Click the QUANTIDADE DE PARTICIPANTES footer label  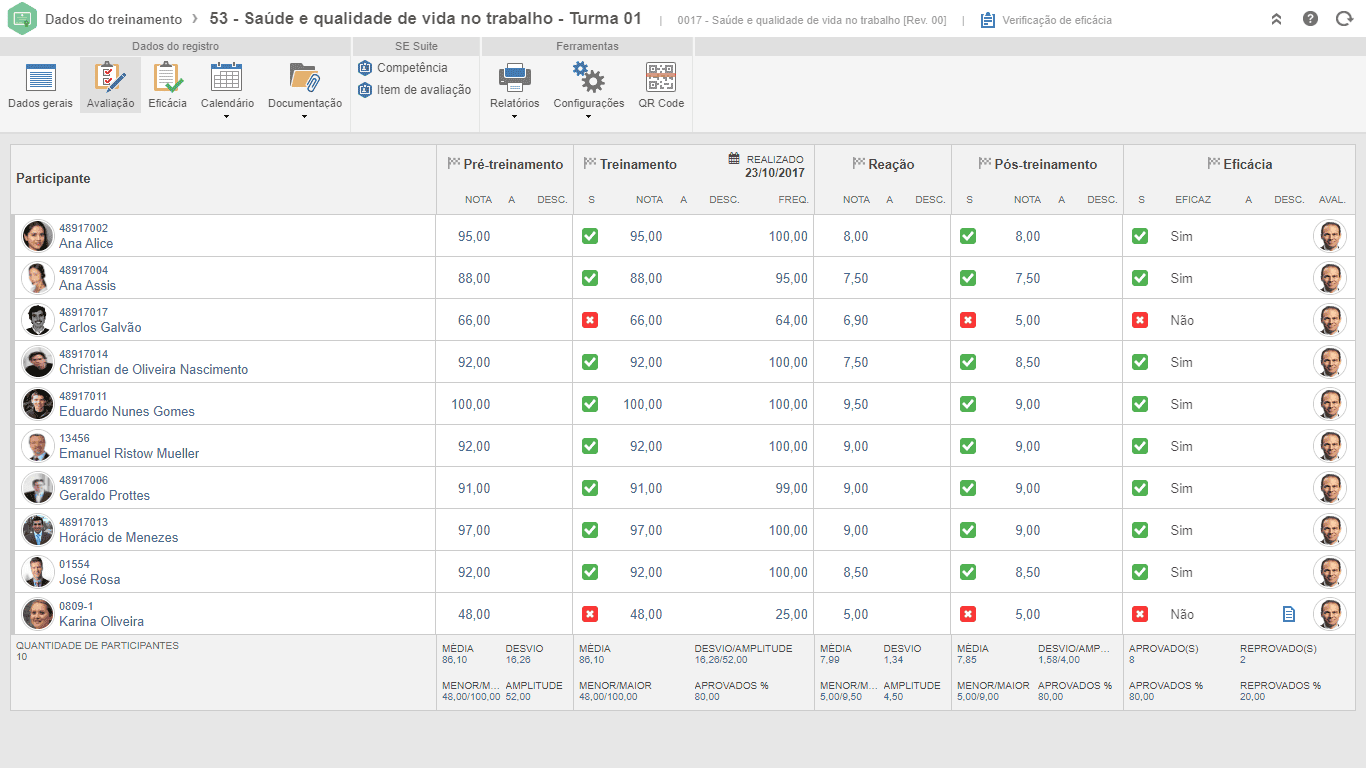(97, 646)
